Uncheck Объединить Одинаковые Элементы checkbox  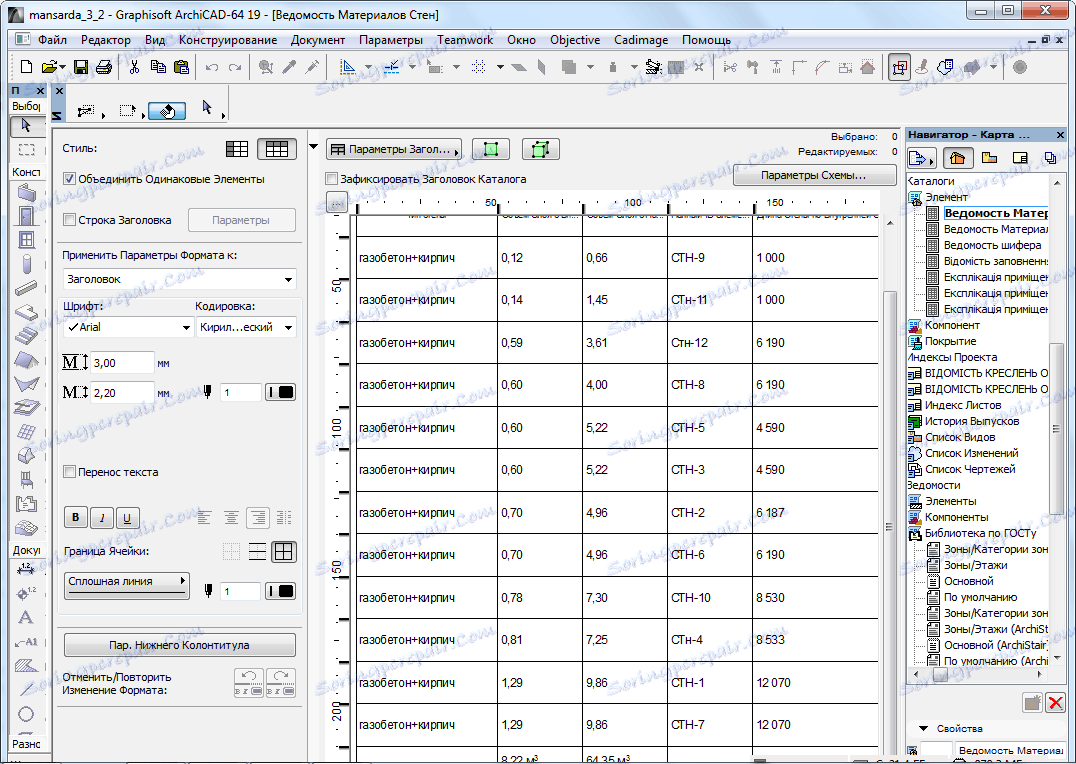pyautogui.click(x=70, y=179)
